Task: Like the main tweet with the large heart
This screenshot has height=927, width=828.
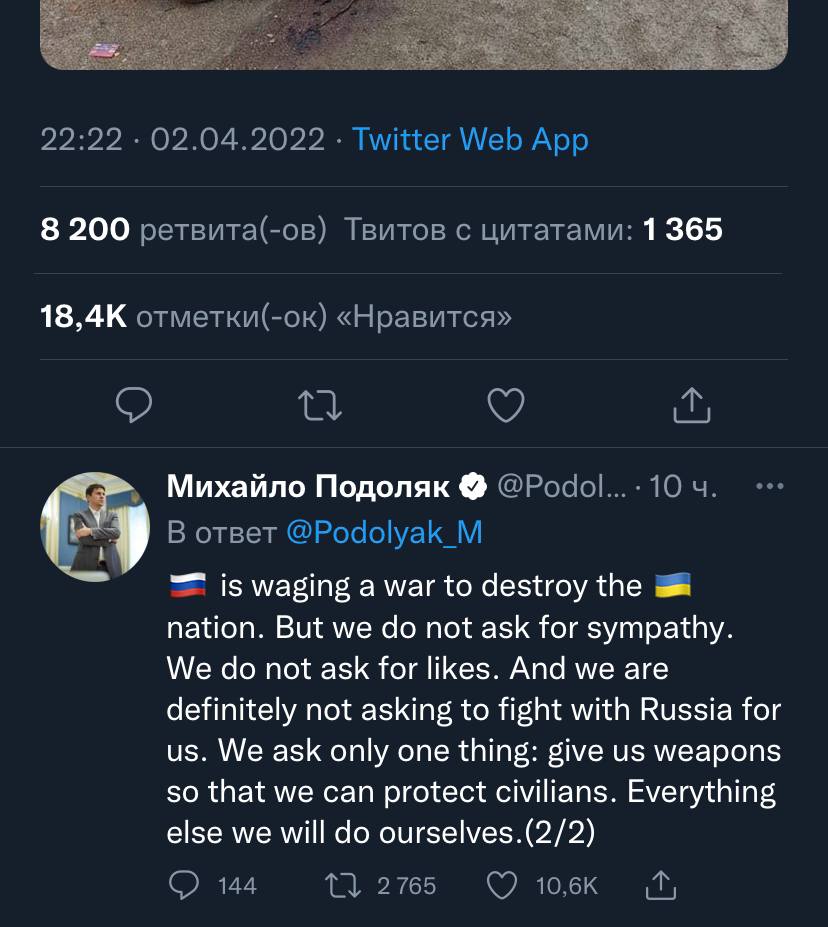Action: pos(506,405)
